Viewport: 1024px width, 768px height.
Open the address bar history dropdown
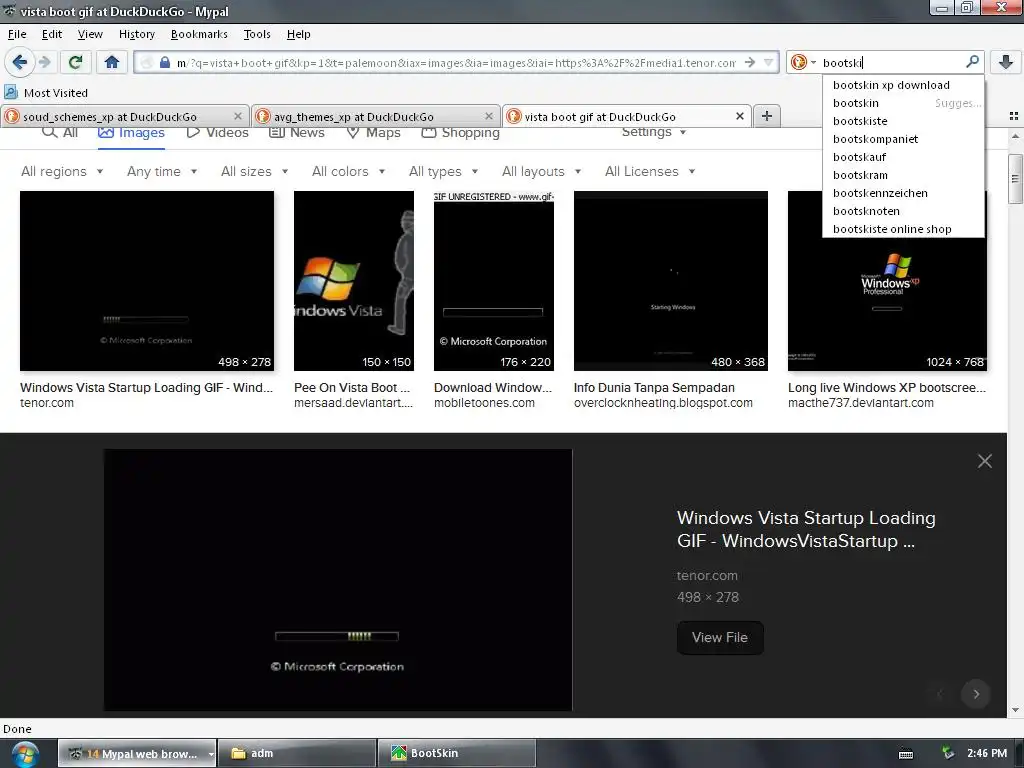tap(769, 63)
